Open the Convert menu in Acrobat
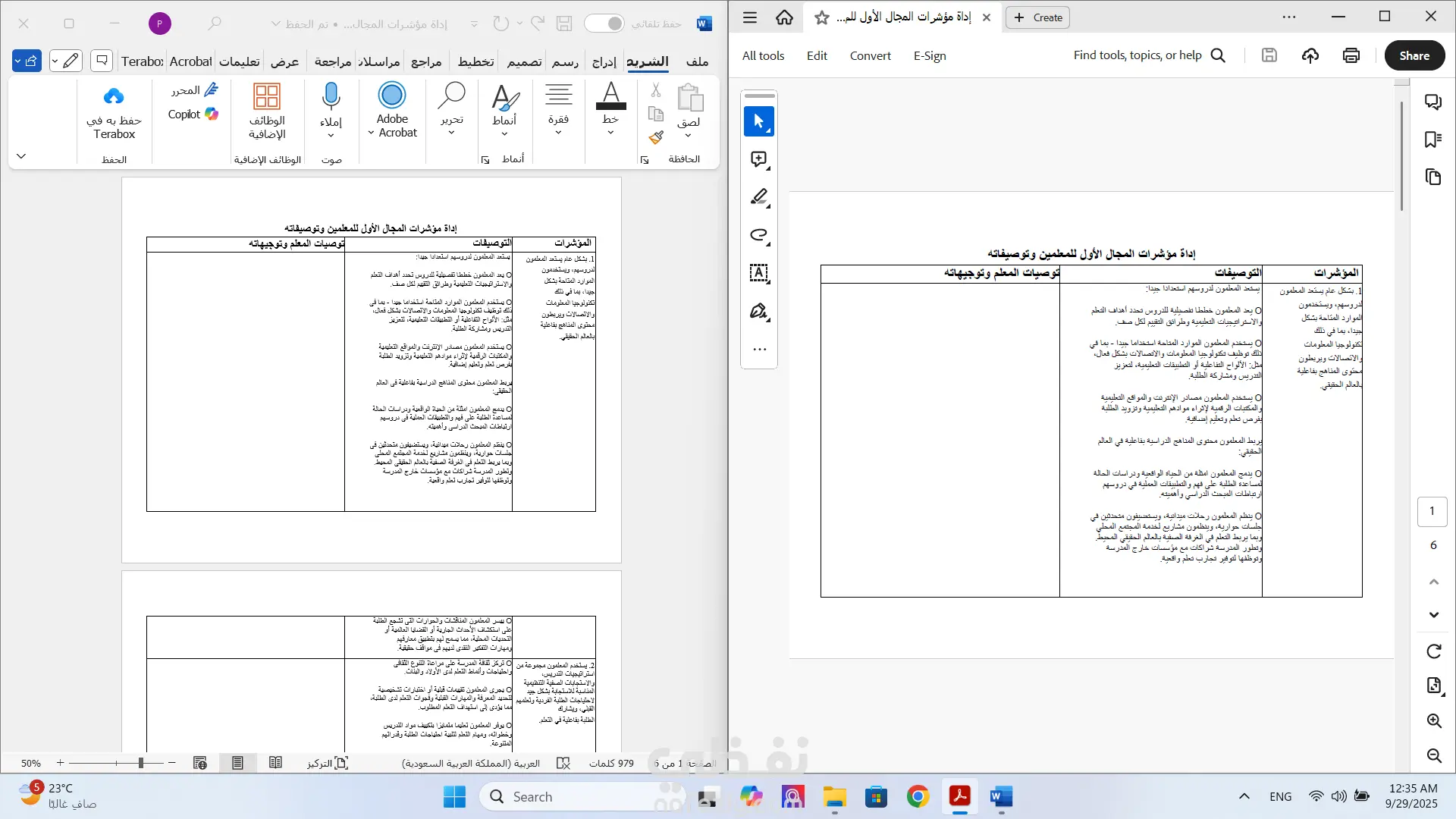1456x819 pixels. 870,55
